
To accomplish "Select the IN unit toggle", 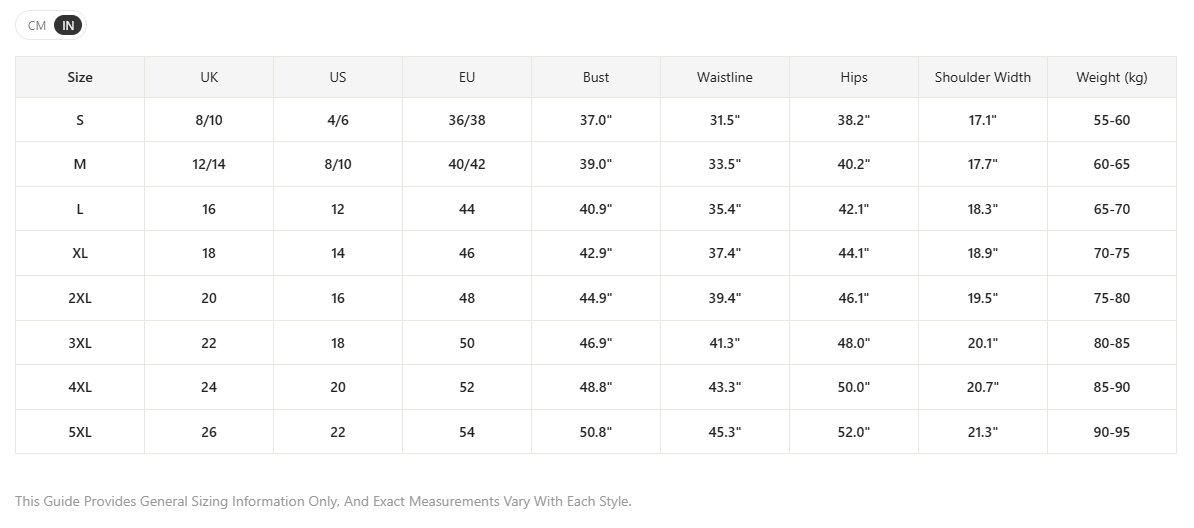I will [69, 25].
